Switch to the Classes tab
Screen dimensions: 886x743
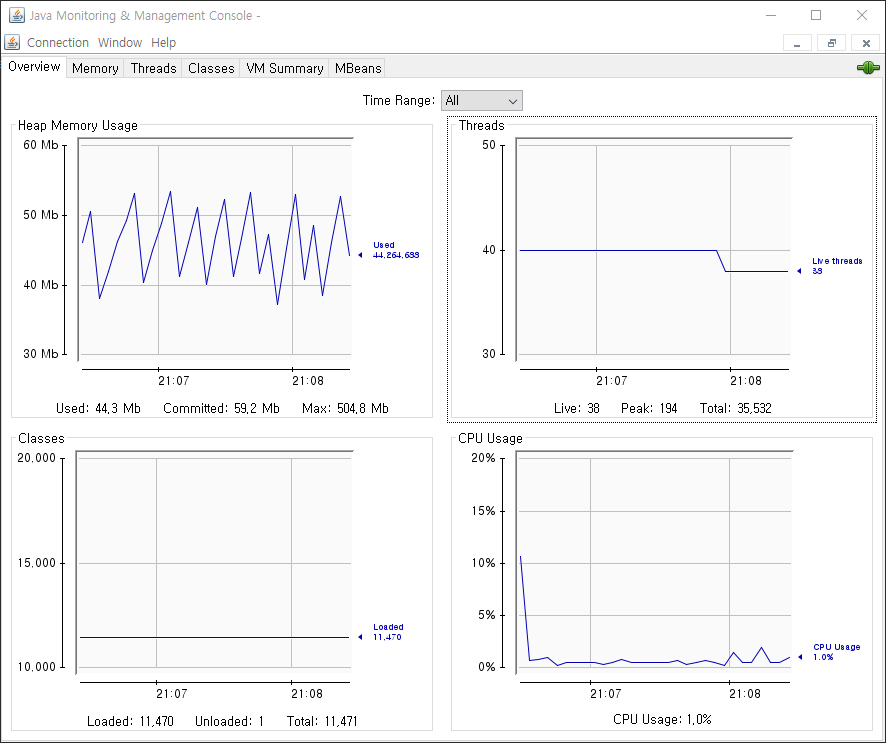pos(211,68)
